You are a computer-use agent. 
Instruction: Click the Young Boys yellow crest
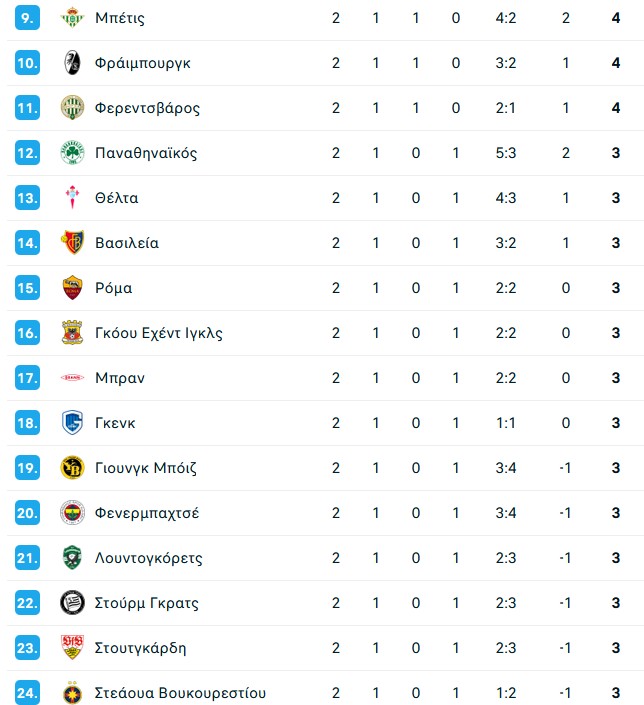(x=72, y=468)
